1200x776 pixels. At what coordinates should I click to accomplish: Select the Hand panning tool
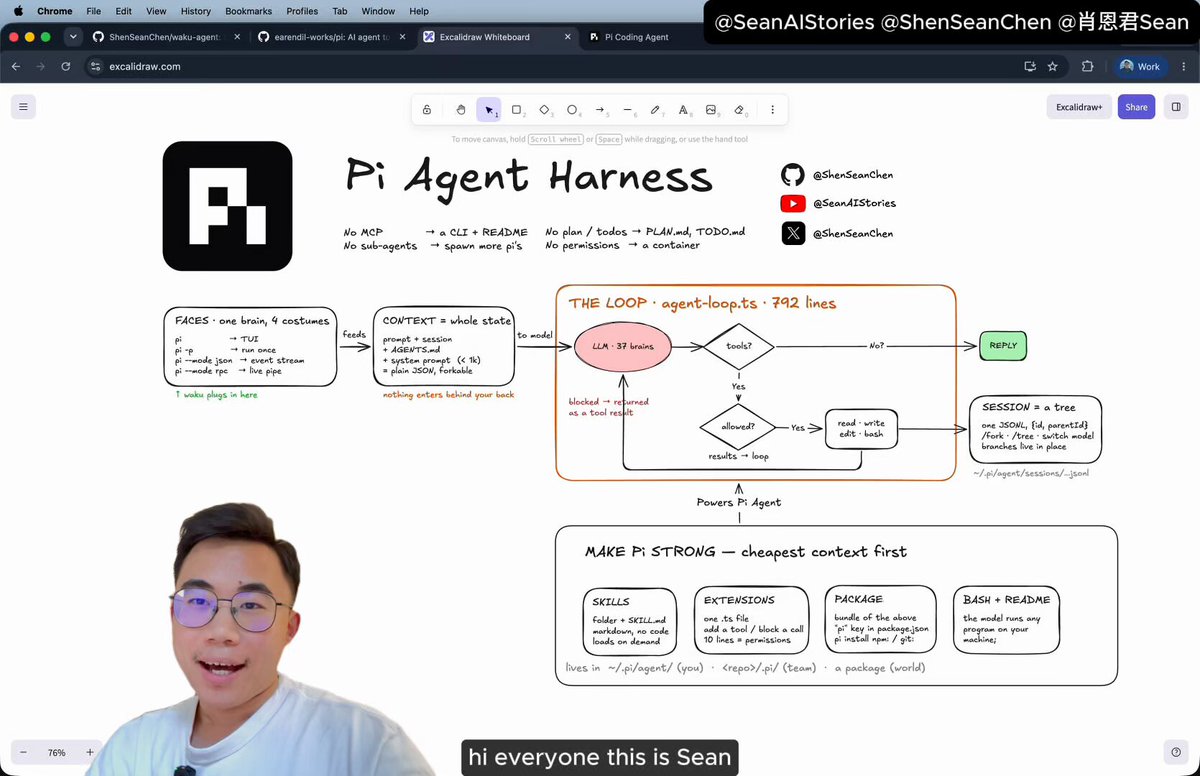tap(461, 110)
